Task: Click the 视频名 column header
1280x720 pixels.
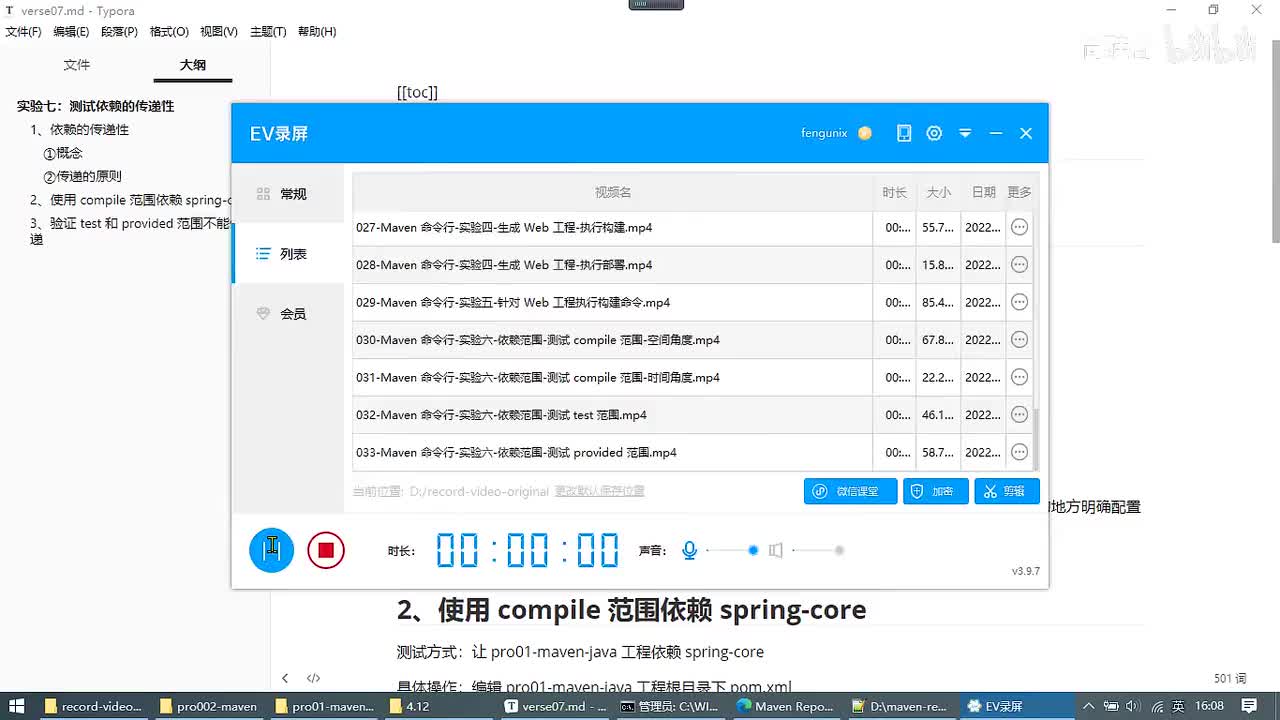Action: tap(613, 192)
